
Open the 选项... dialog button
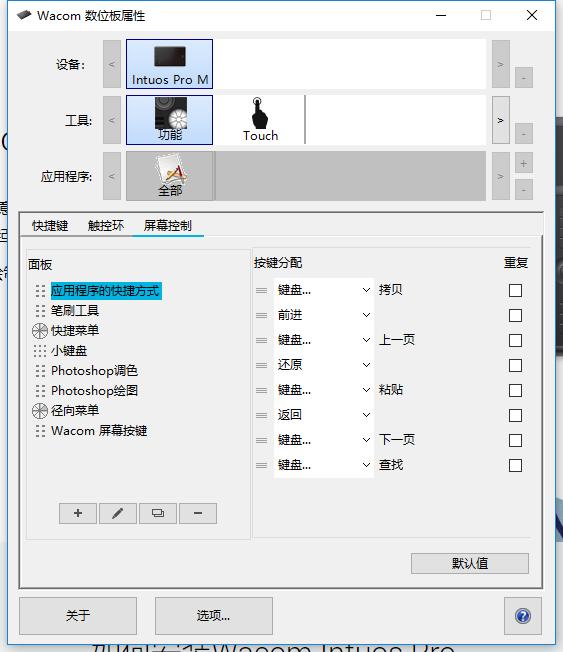tap(214, 616)
